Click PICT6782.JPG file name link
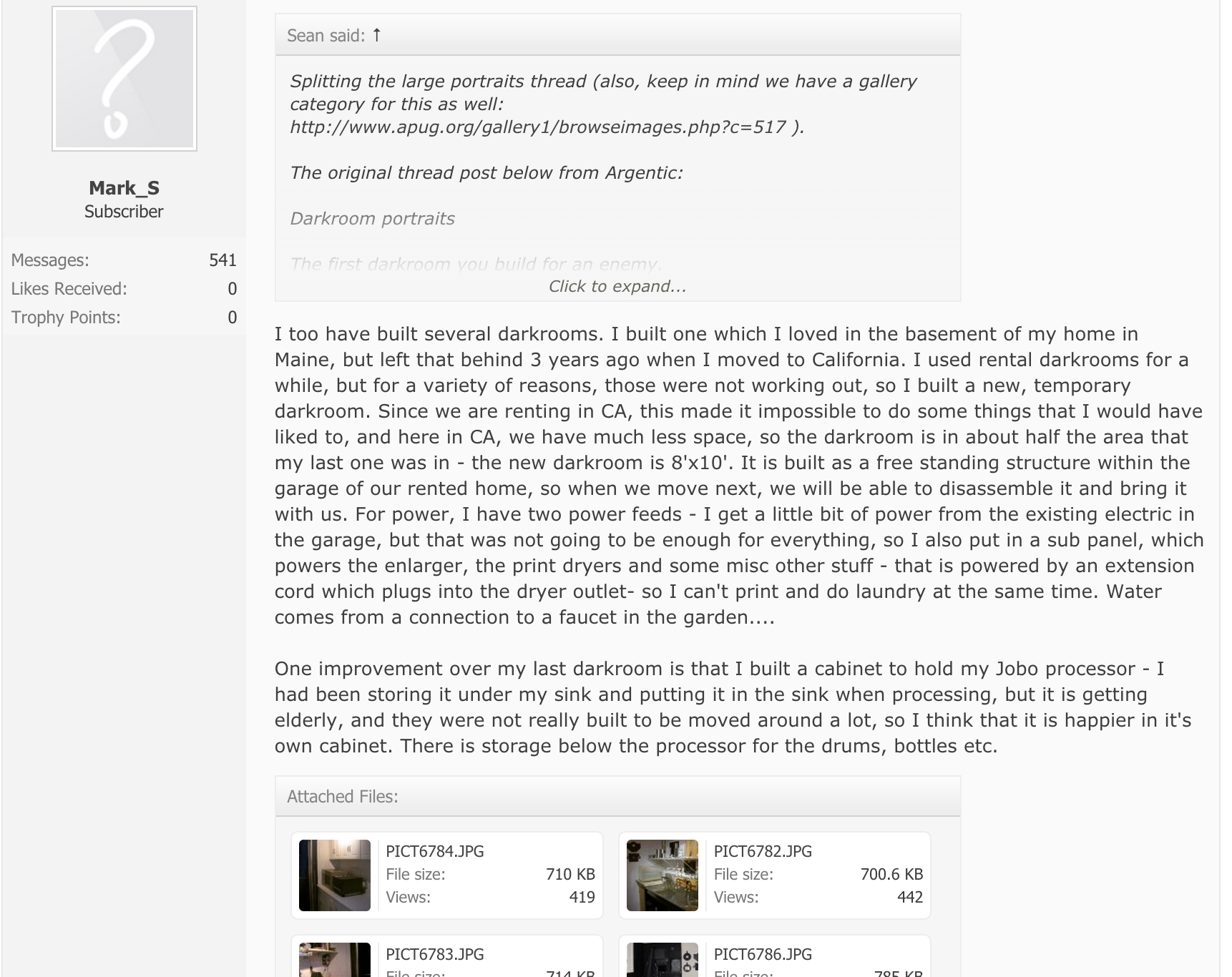Image resolution: width=1232 pixels, height=977 pixels. pyautogui.click(x=763, y=851)
